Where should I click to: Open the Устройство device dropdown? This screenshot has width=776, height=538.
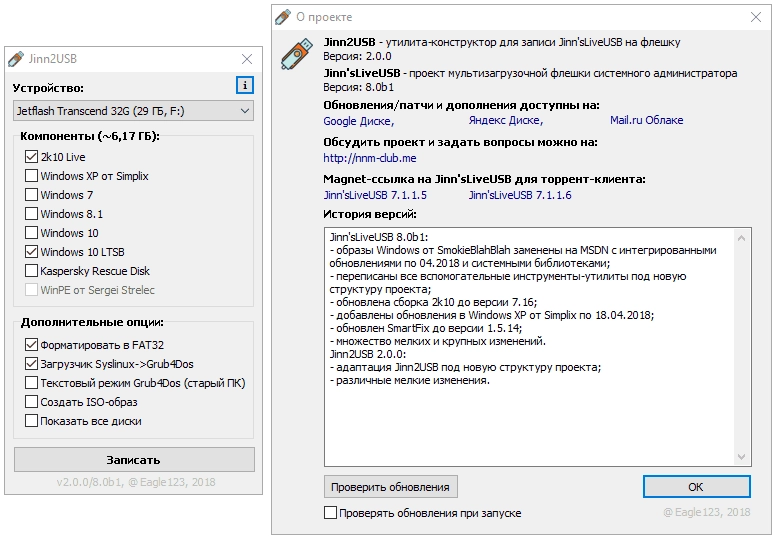click(134, 111)
